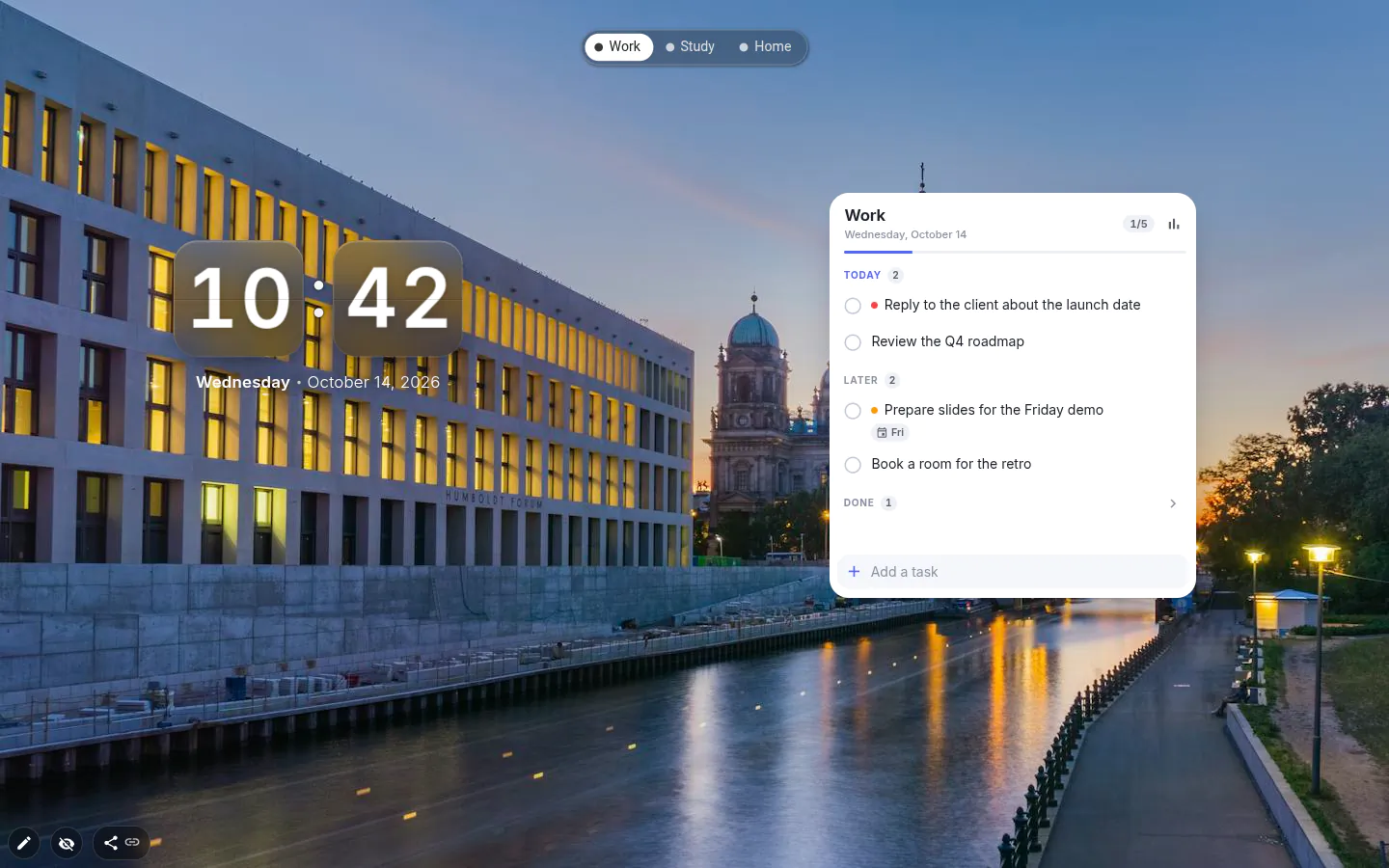
Task: Click the "Reply to the client about the launch date" text
Action: (x=1012, y=305)
